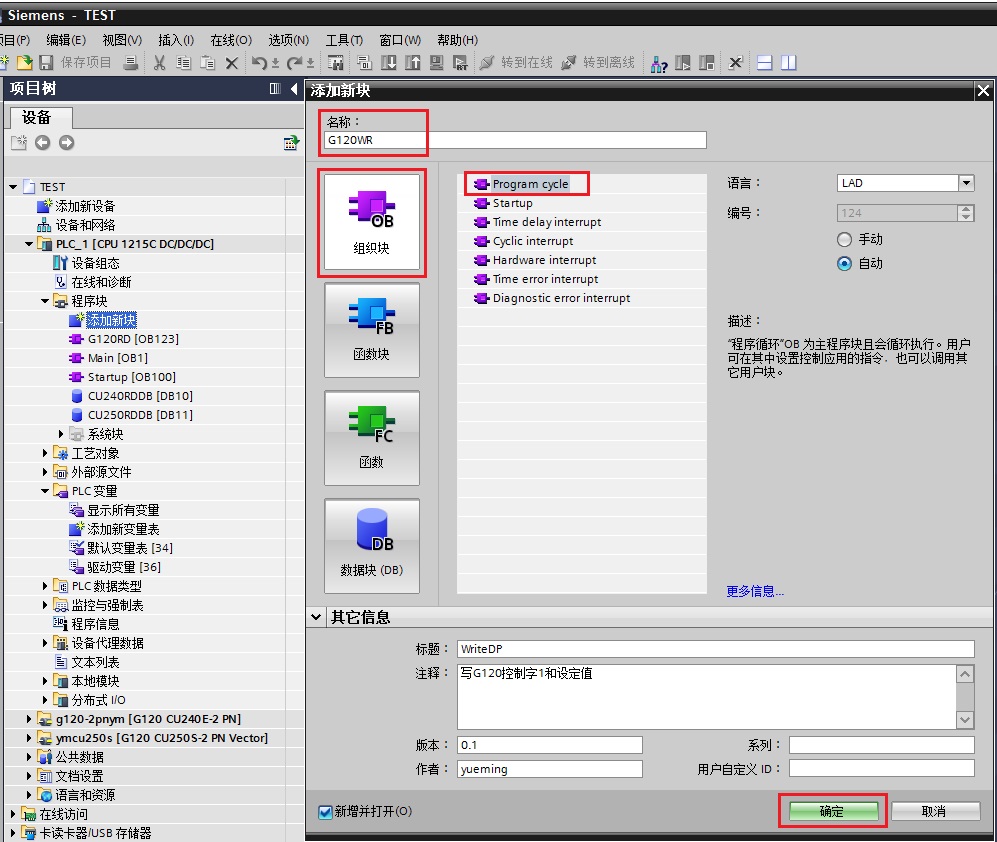997x842 pixels.
Task: Click the 取消 cancel button
Action: point(935,811)
